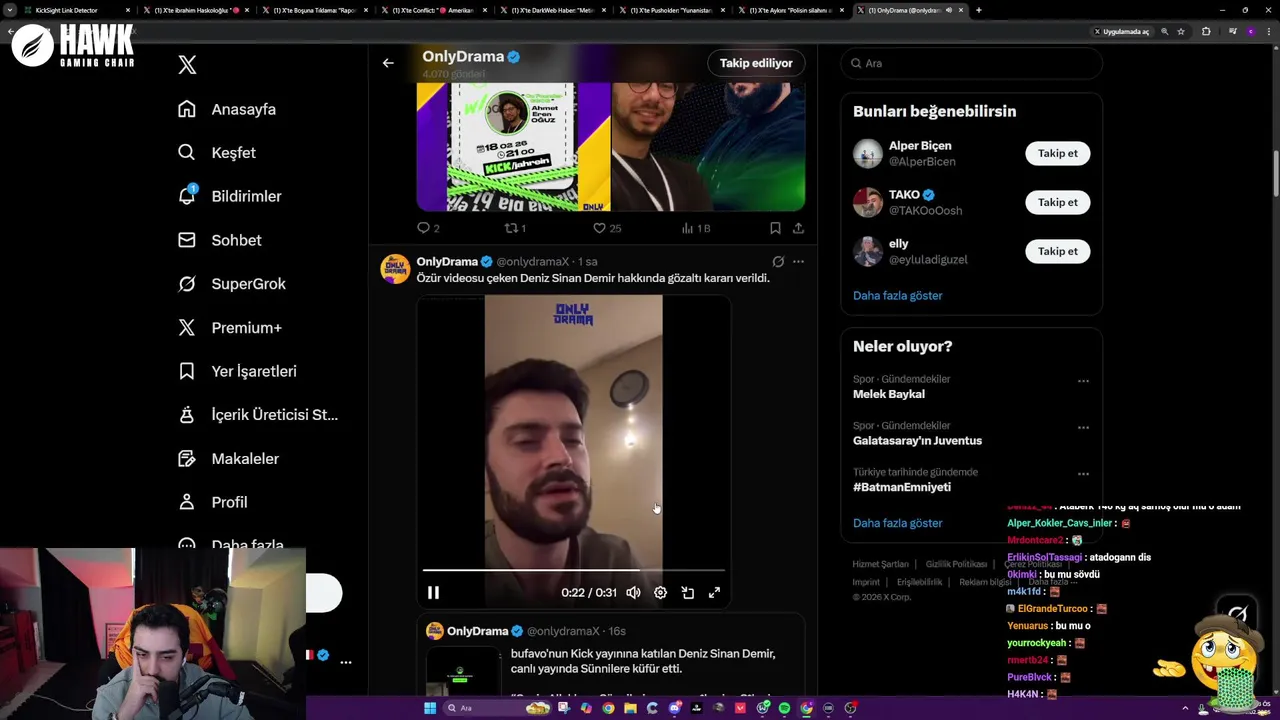The width and height of the screenshot is (1280, 720).
Task: Follow TAKO with Takip et
Action: (1057, 202)
